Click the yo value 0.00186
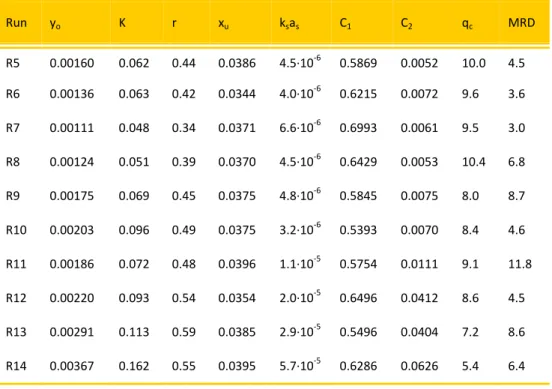This screenshot has height=389, width=552. (x=72, y=264)
